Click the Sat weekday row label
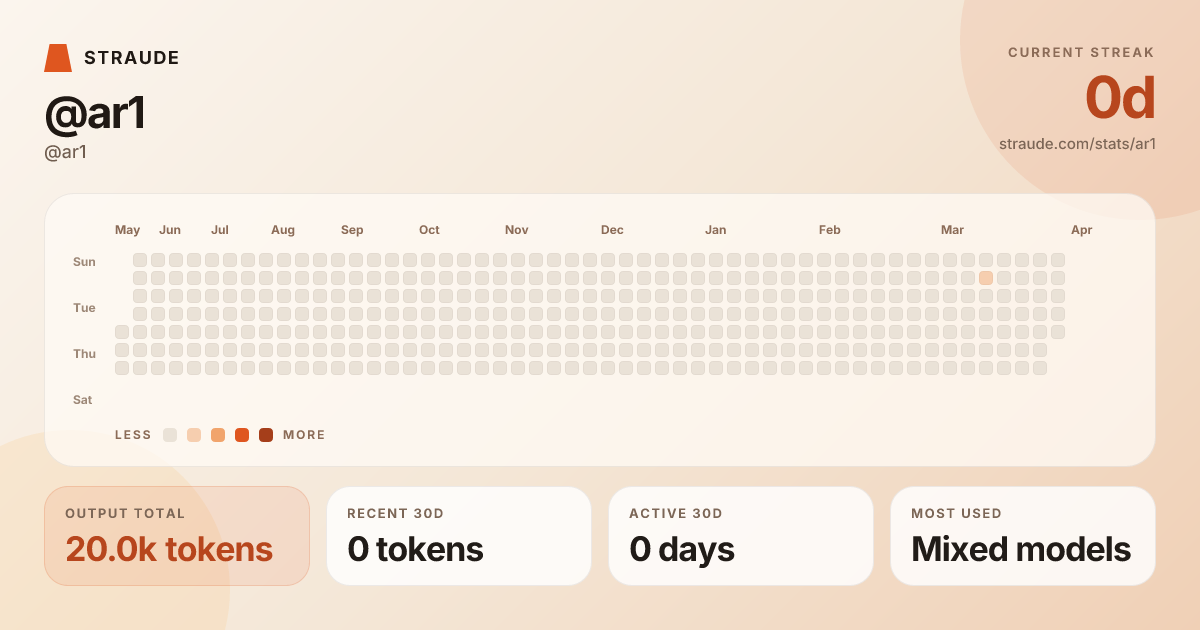Screen dimensions: 1200x630 point(83,400)
